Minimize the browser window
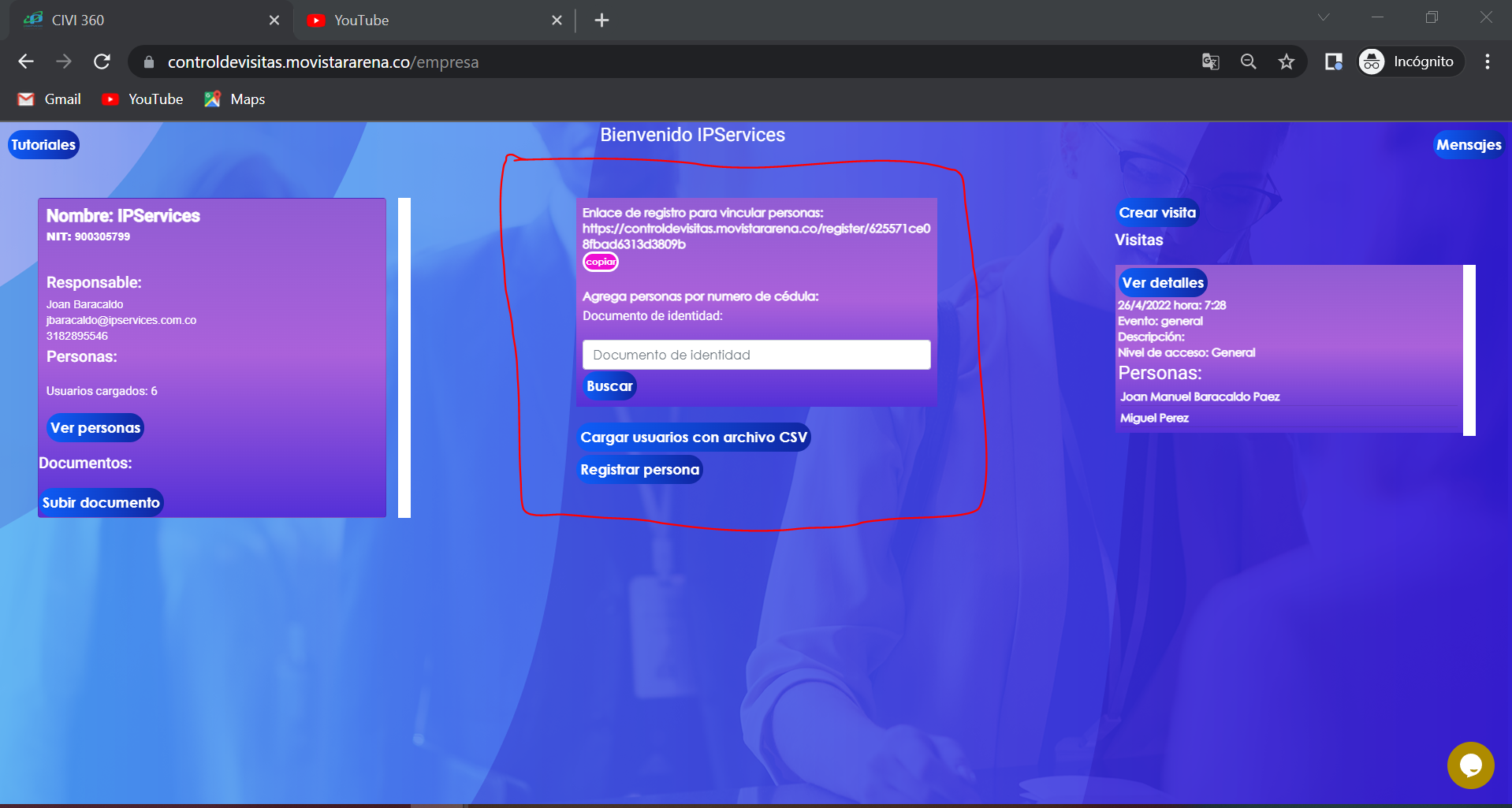Image resolution: width=1512 pixels, height=808 pixels. [1378, 17]
